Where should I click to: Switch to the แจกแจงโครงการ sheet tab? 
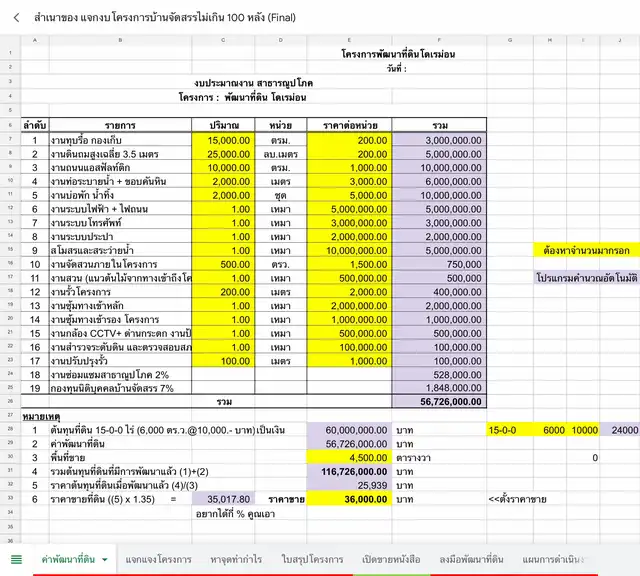[158, 559]
